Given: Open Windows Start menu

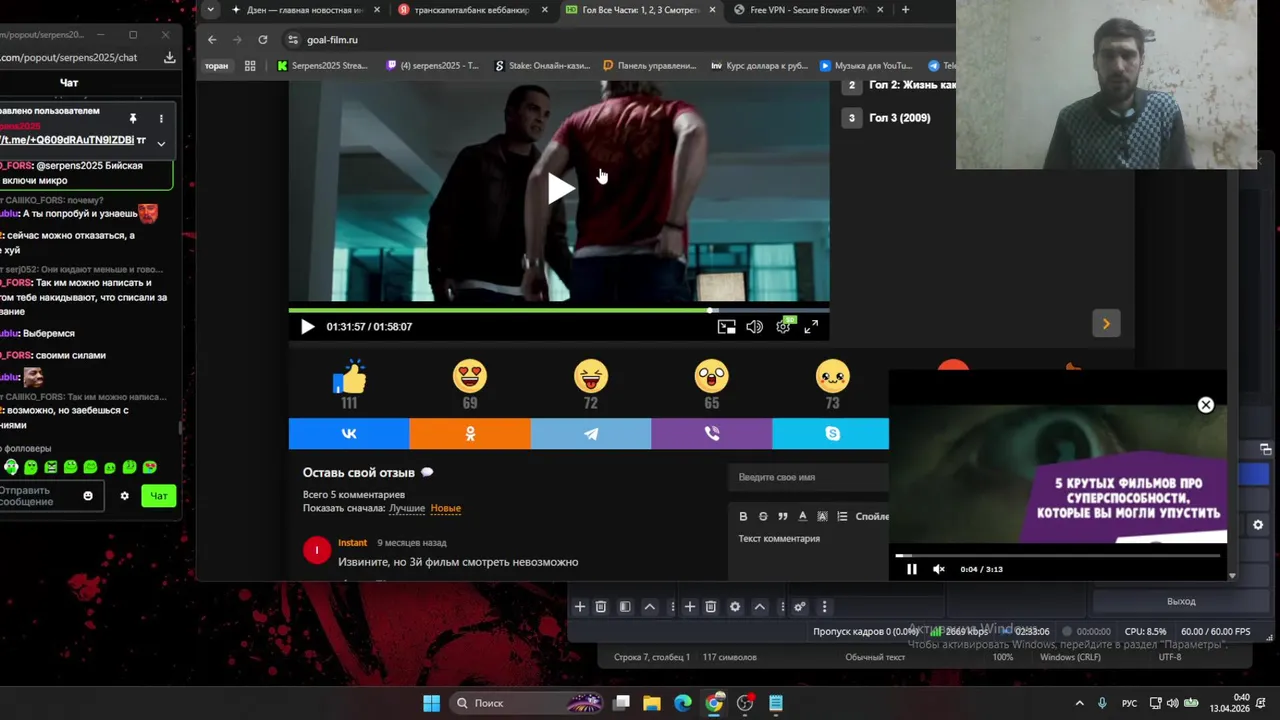Looking at the screenshot, I should point(431,703).
